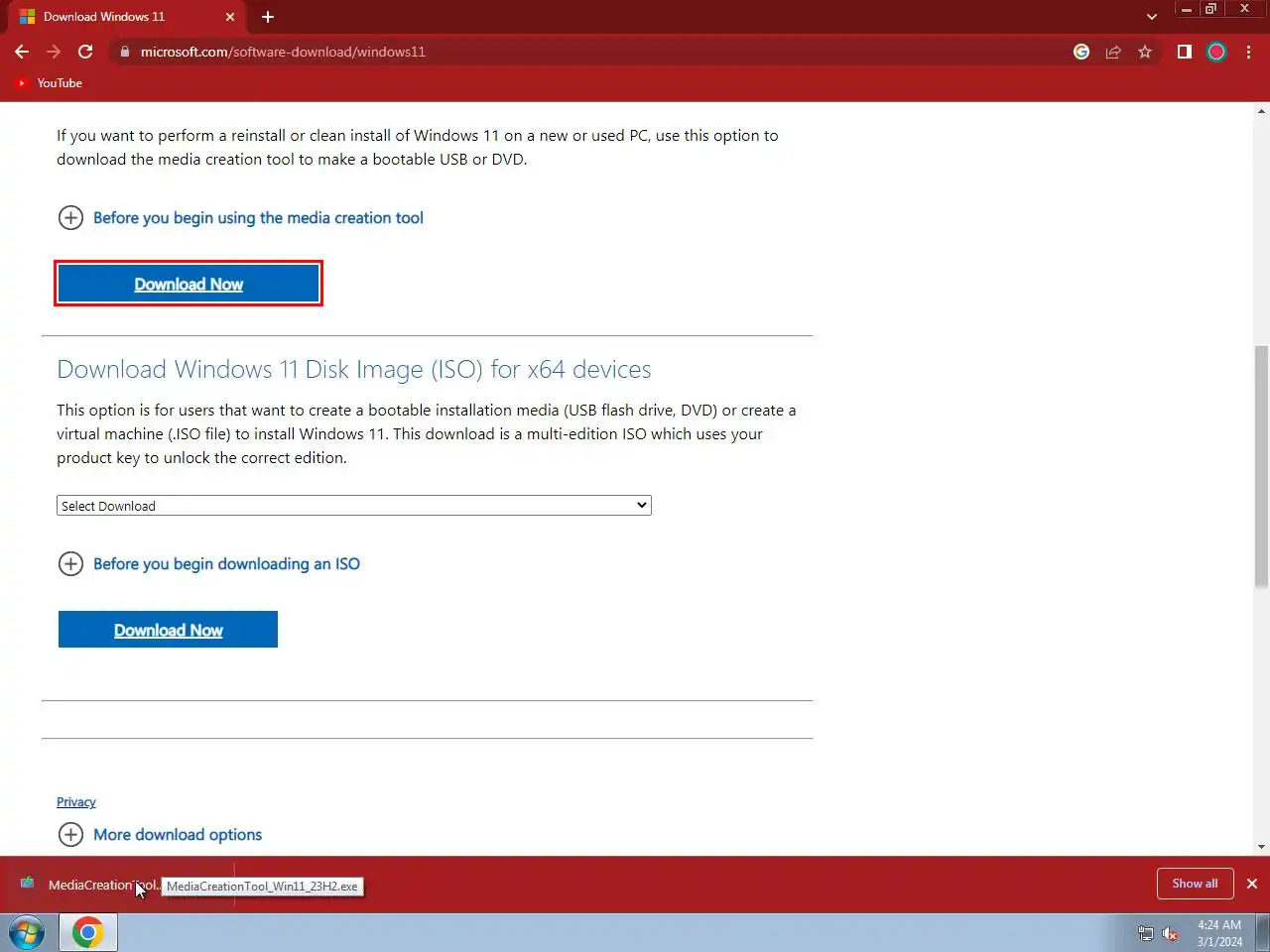Close the Download Windows 11 tab
Image resolution: width=1270 pixels, height=952 pixels.
pyautogui.click(x=230, y=17)
